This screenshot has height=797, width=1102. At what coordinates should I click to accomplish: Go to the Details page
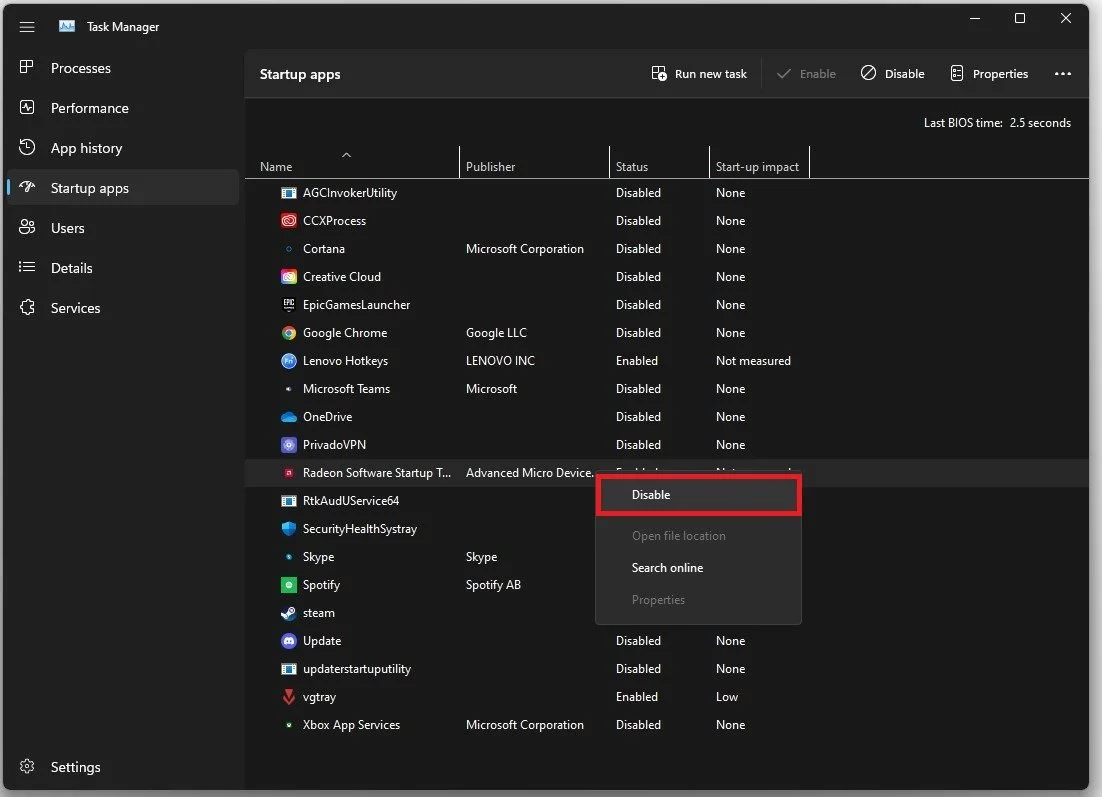pyautogui.click(x=123, y=268)
